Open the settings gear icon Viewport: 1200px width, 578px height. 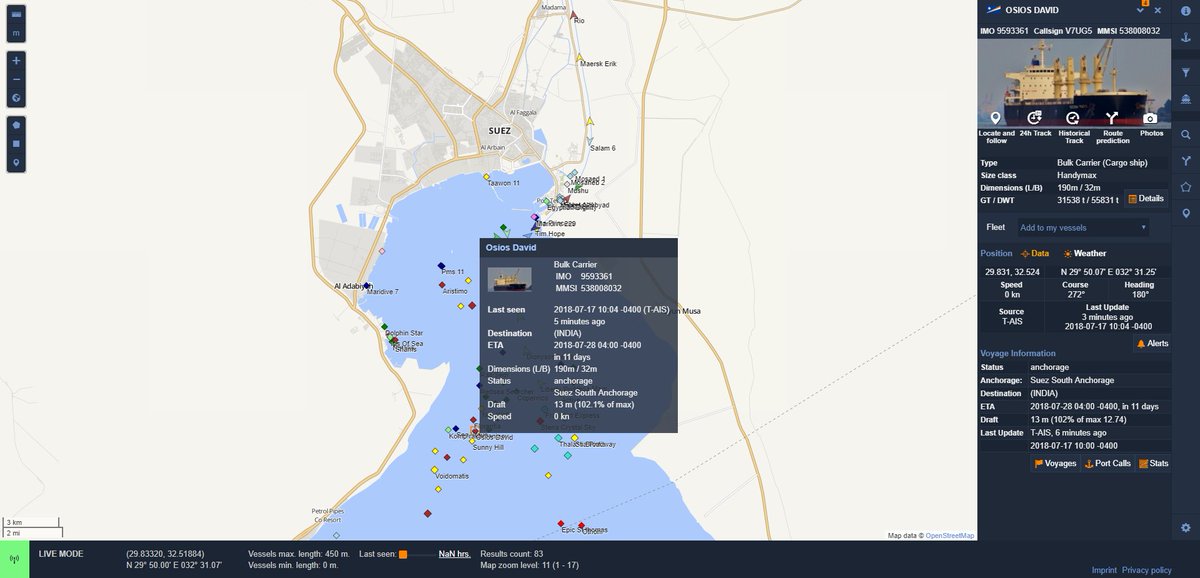click(1186, 527)
